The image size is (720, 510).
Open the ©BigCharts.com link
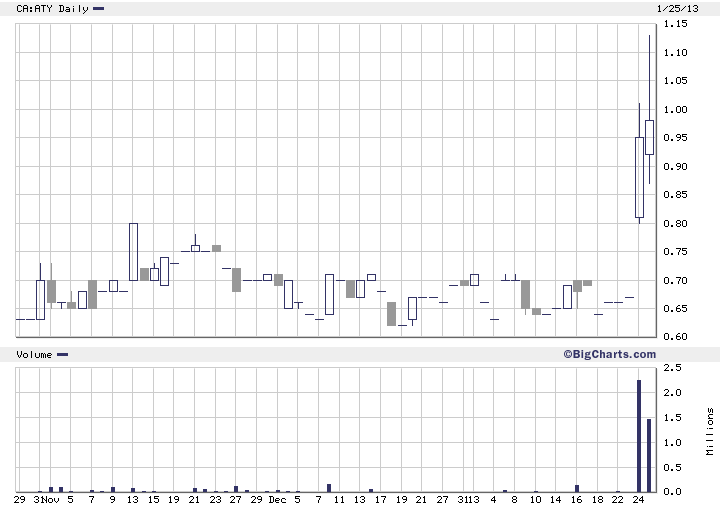click(x=610, y=354)
